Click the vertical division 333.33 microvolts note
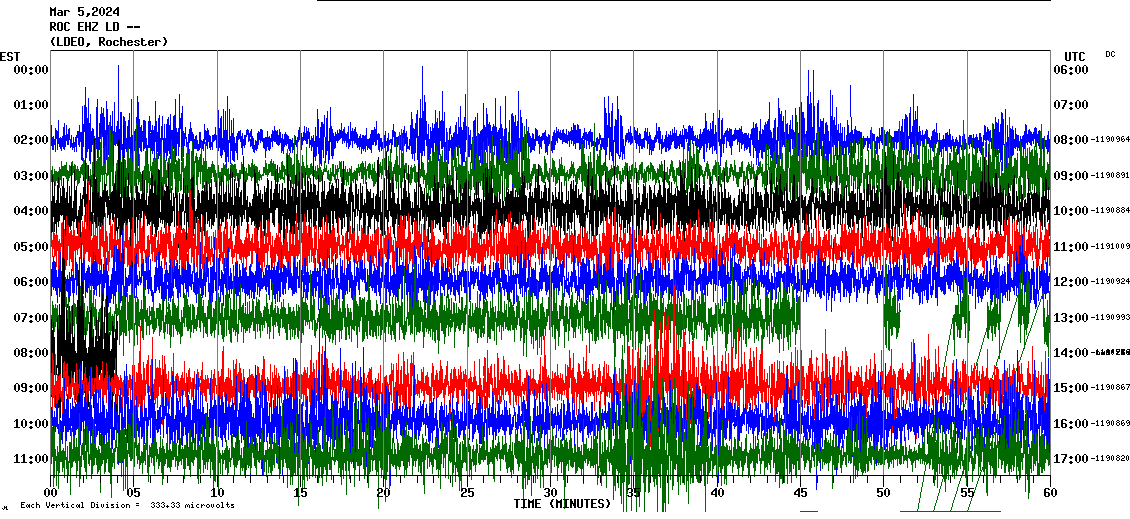Screen dimensions: 1130x519 click(127, 506)
